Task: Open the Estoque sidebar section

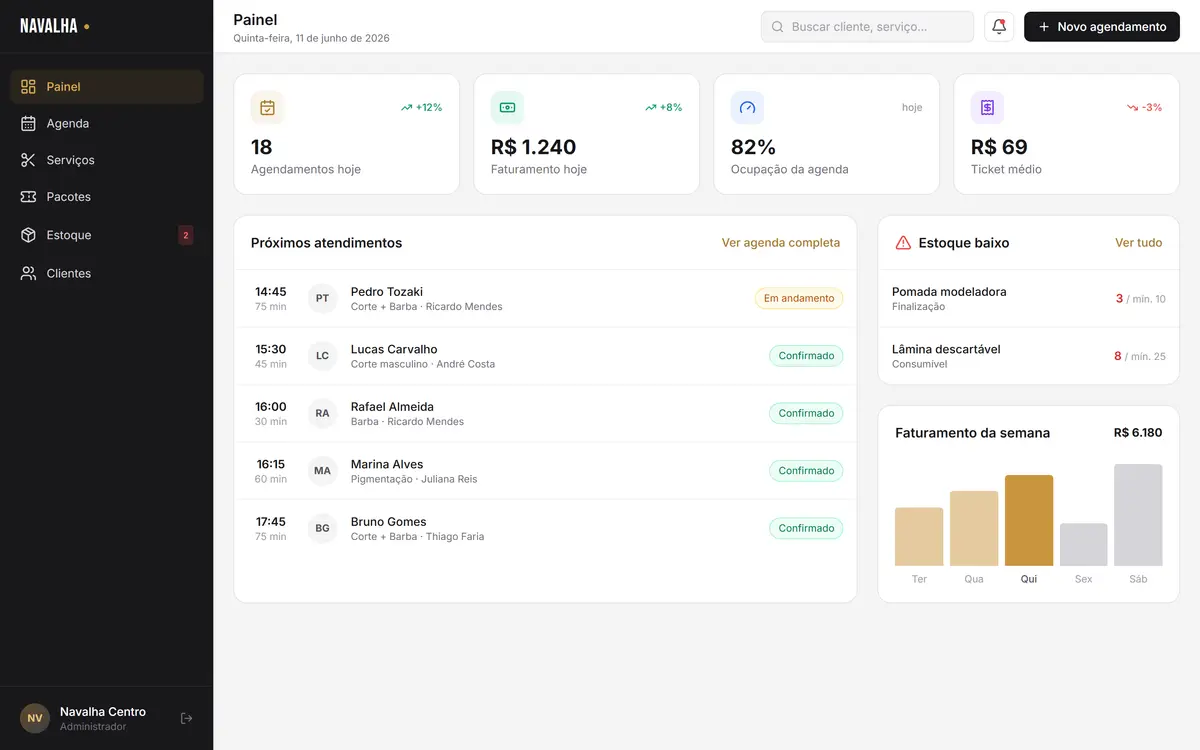Action: click(107, 235)
